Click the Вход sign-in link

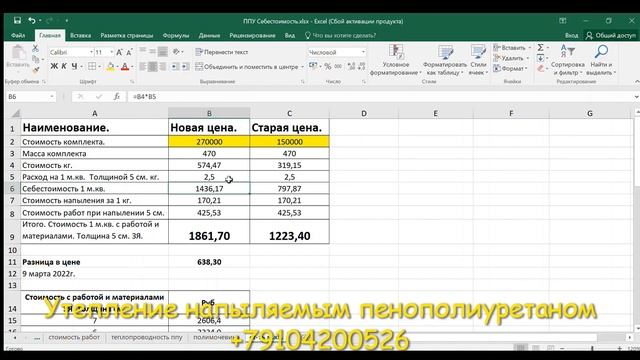point(571,36)
